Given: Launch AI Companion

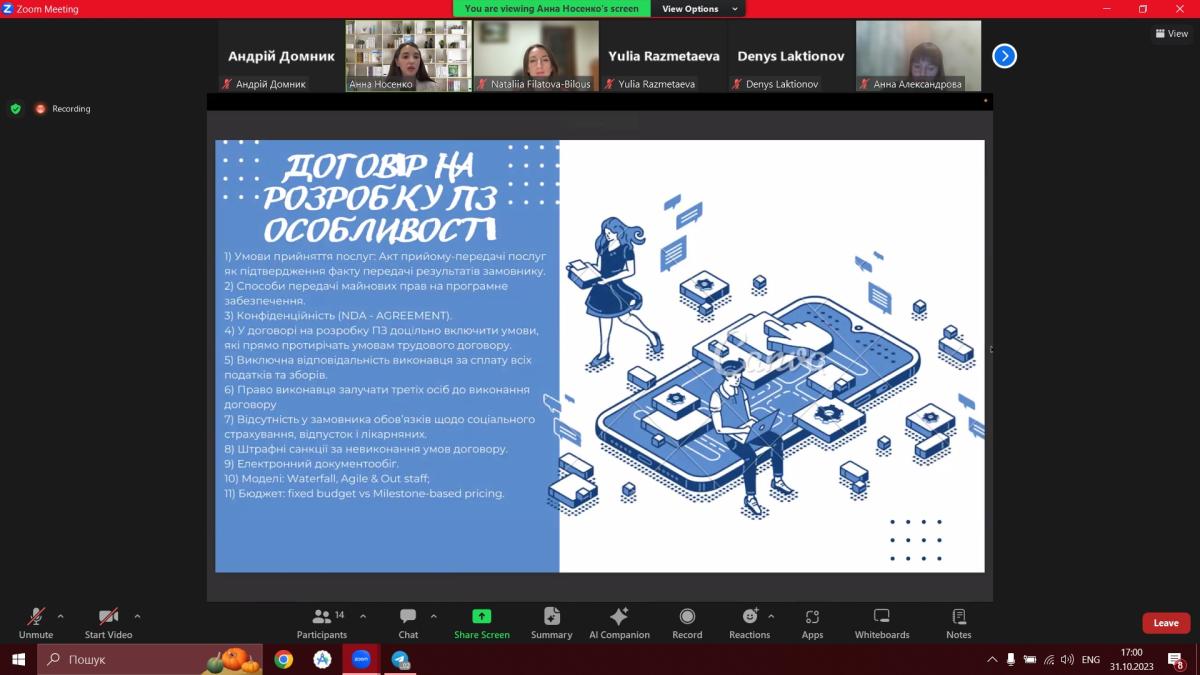Looking at the screenshot, I should click(x=619, y=622).
